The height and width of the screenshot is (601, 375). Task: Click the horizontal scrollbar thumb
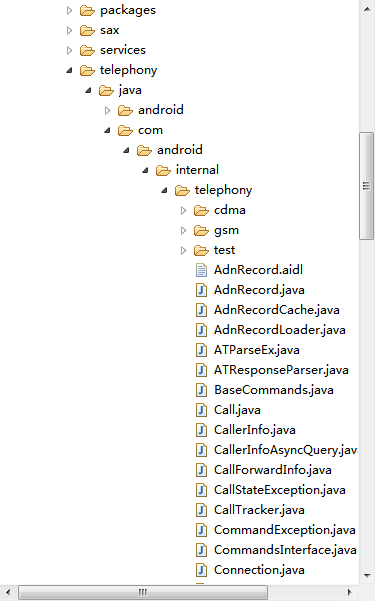click(143, 593)
